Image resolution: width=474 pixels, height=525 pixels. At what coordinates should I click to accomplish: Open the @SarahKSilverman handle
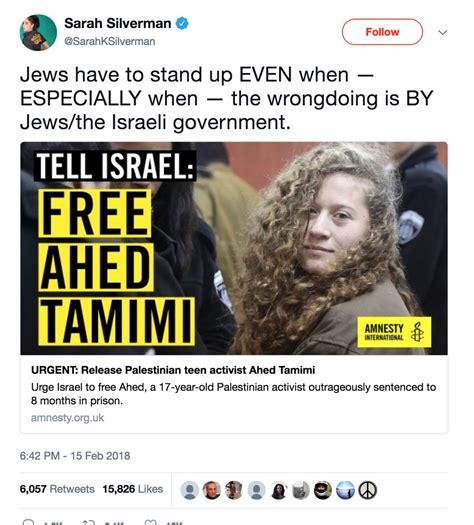point(109,42)
